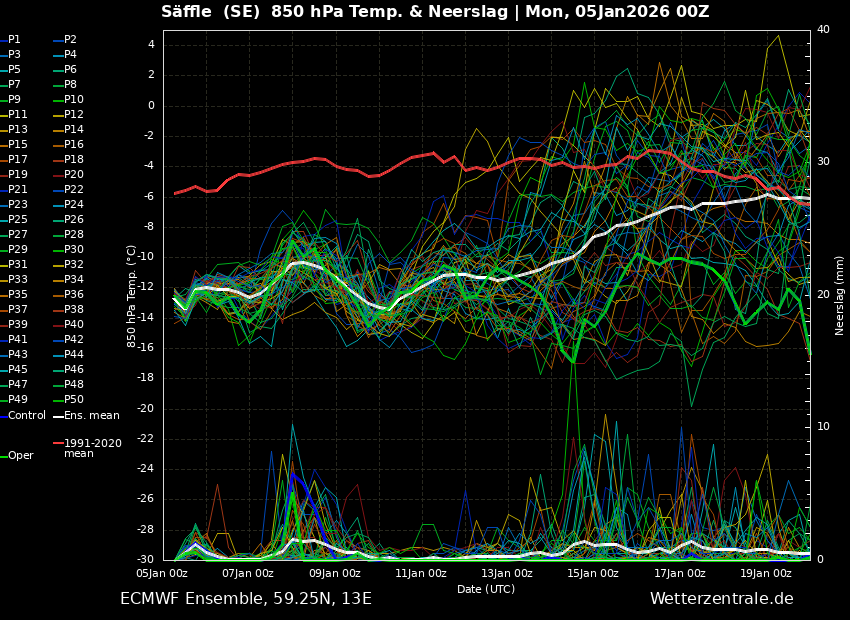Click the '19Jan 00z' date label

coord(765,573)
